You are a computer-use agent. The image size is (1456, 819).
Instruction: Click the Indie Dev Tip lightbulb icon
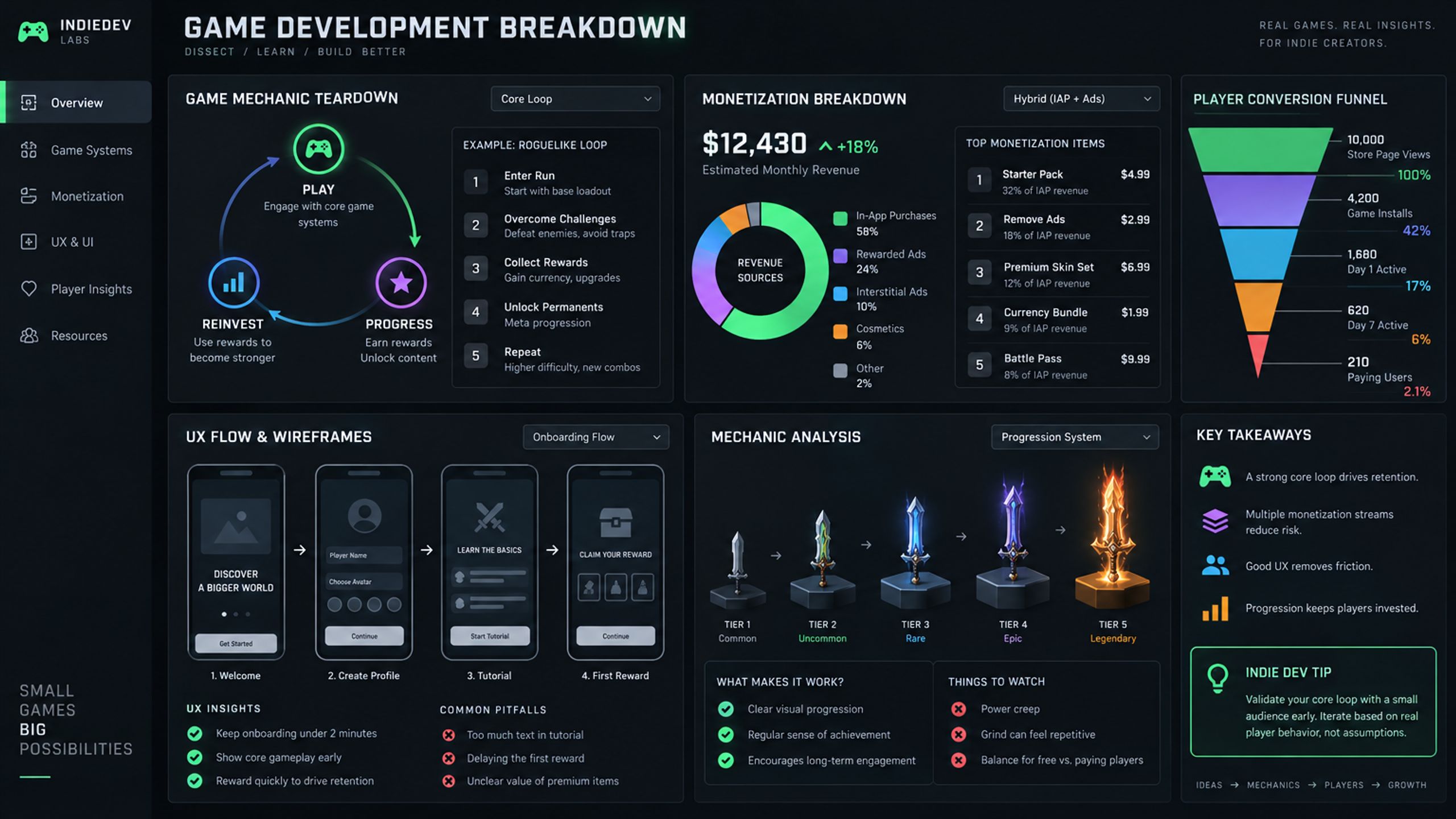[1217, 679]
